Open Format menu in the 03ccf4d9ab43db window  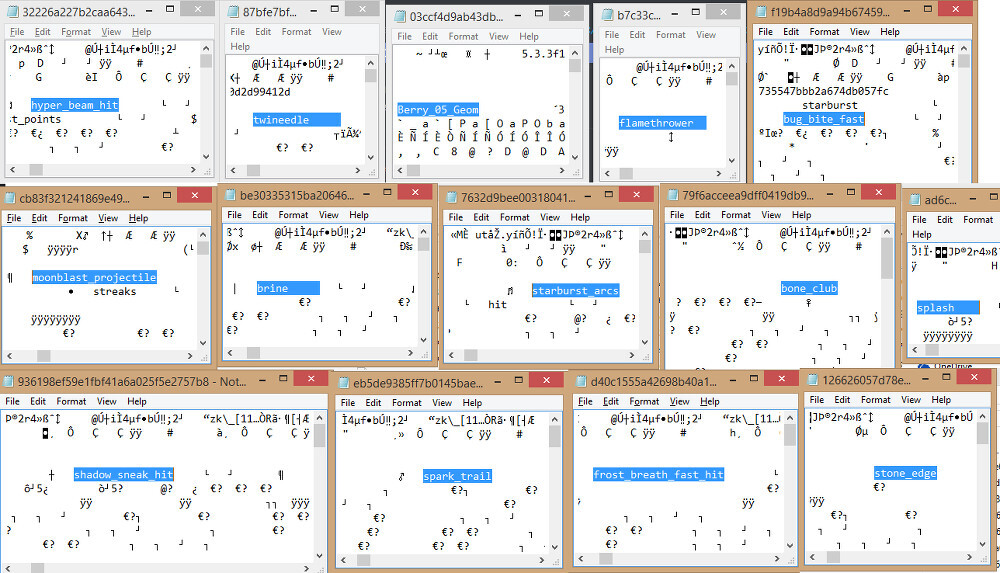(463, 36)
